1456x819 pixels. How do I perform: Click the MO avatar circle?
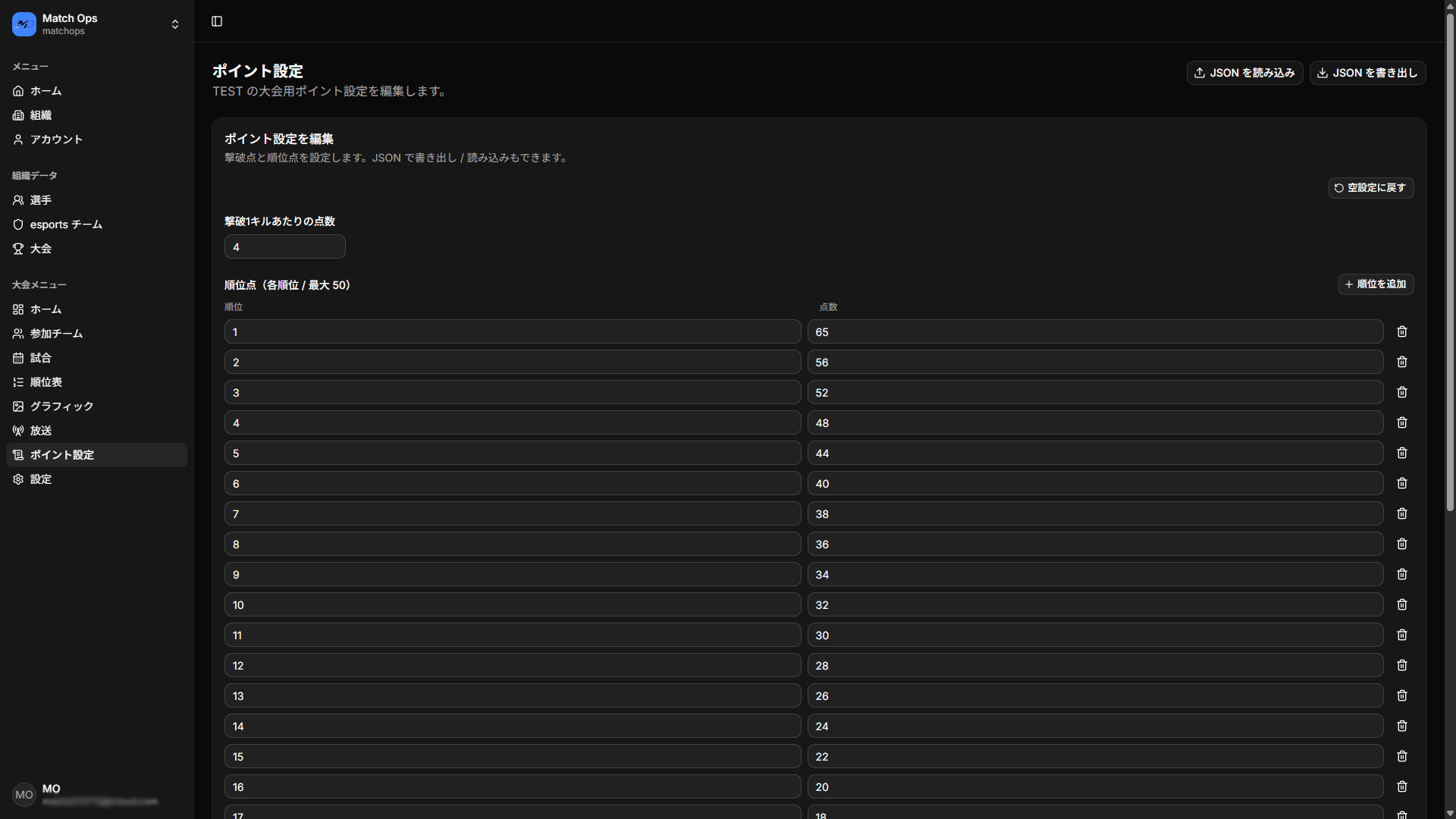[x=24, y=795]
